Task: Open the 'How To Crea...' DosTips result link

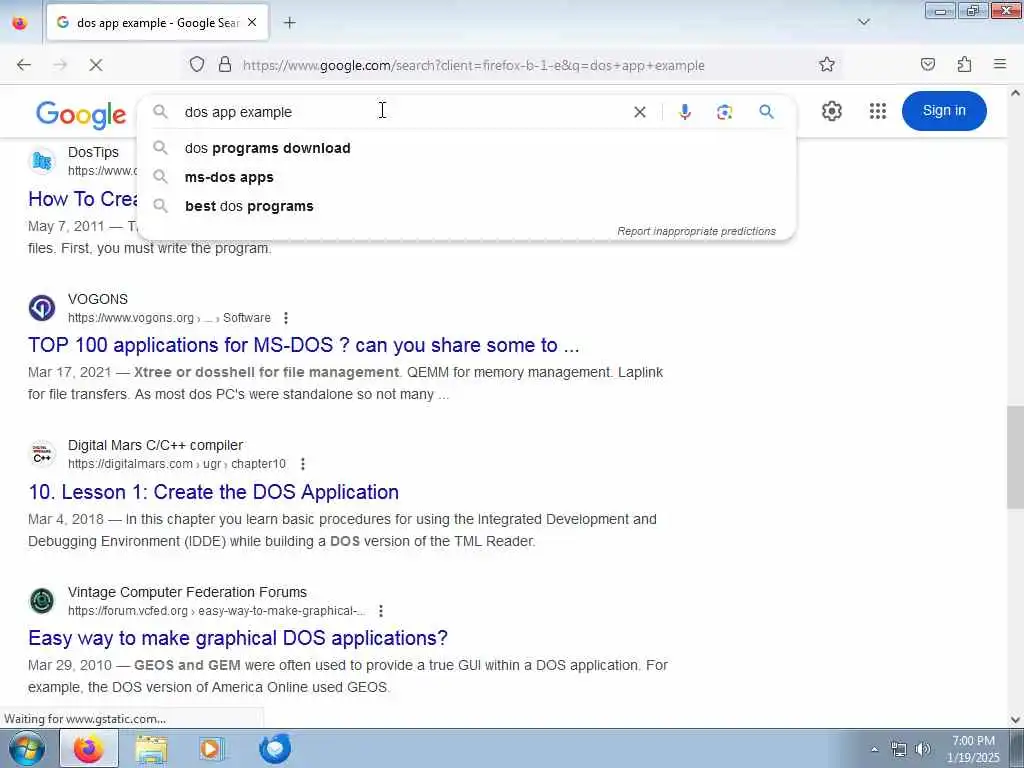Action: 83,199
